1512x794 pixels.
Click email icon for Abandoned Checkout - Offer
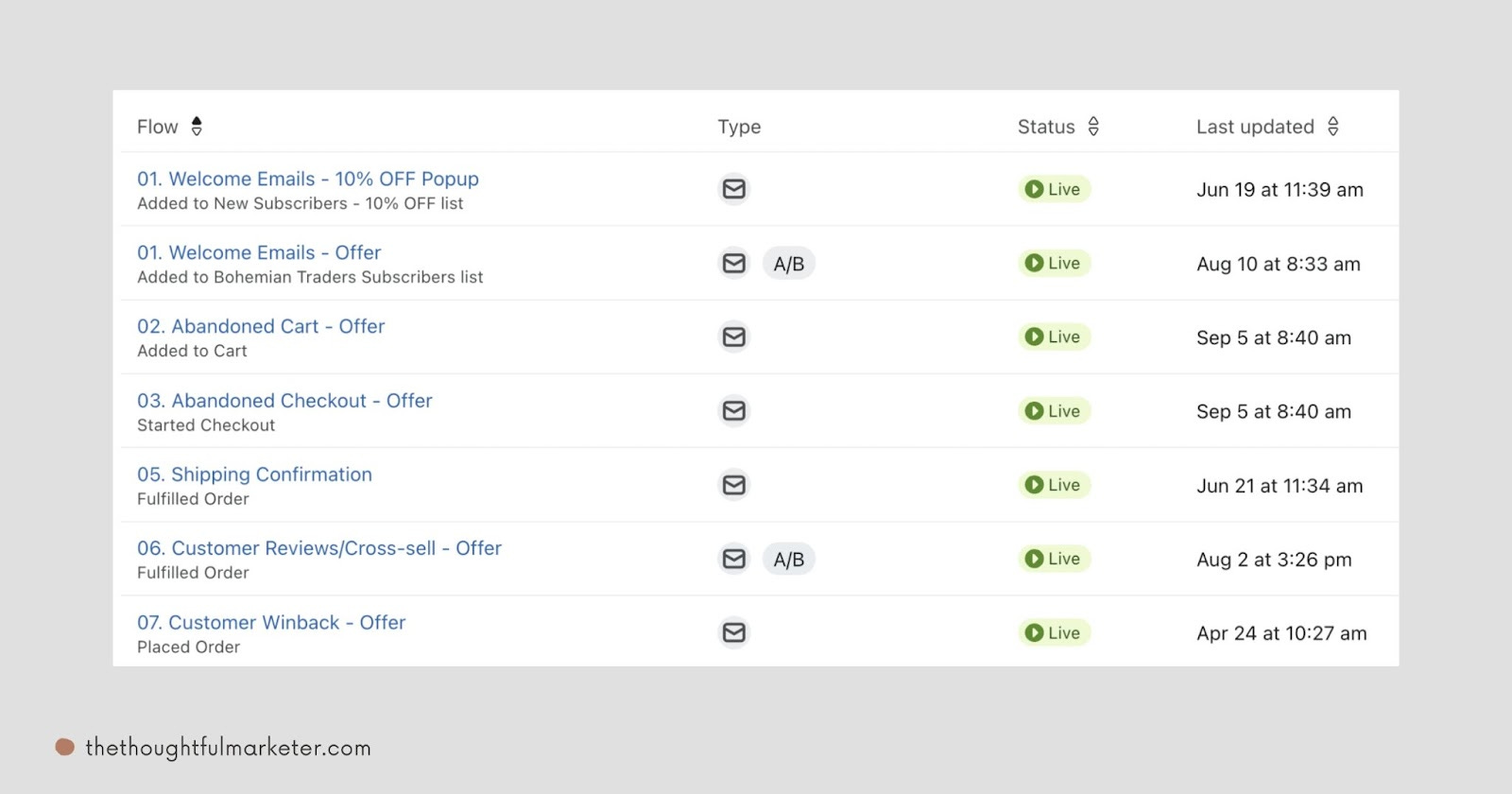click(x=734, y=411)
